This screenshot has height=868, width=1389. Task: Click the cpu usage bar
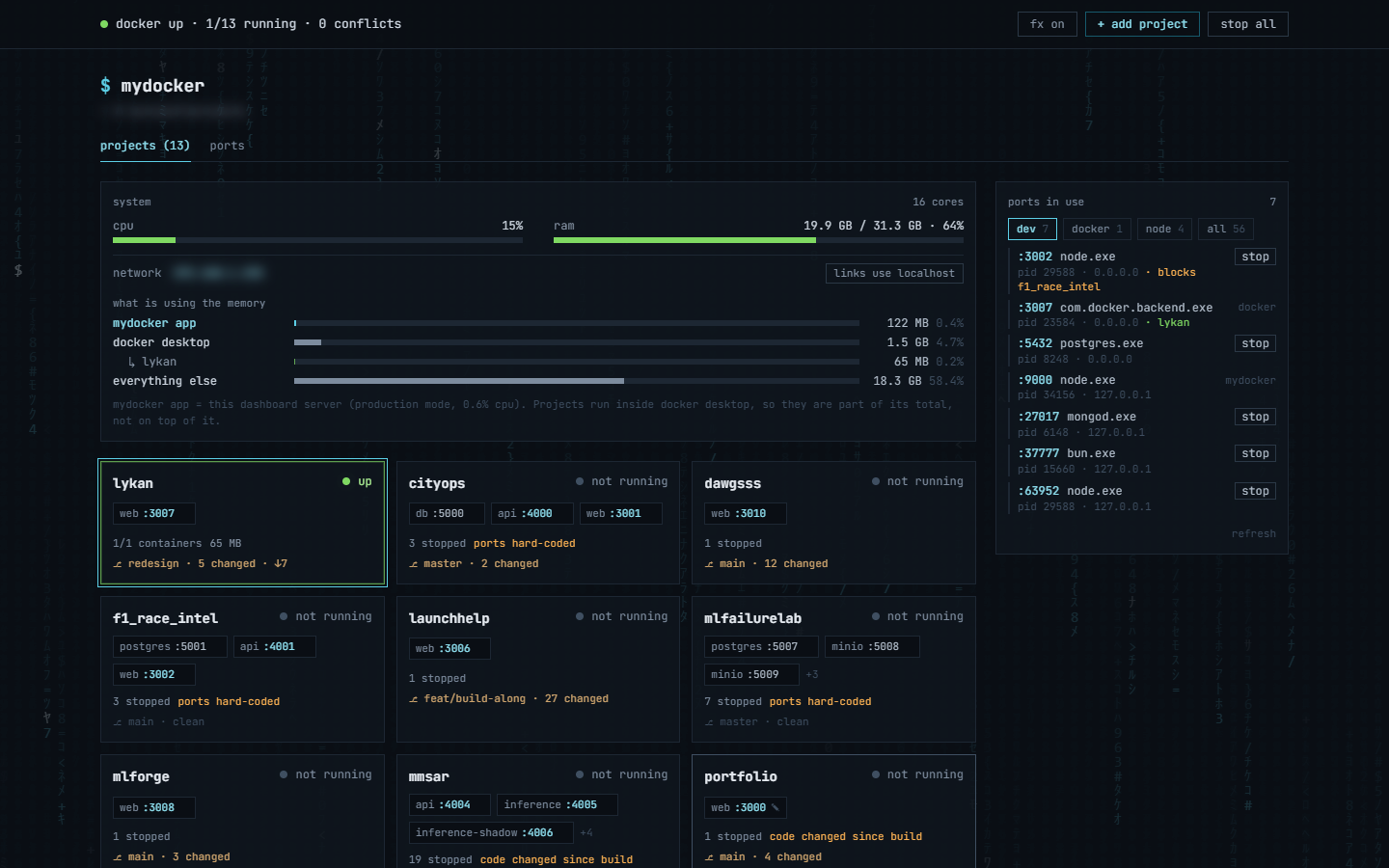pos(317,240)
